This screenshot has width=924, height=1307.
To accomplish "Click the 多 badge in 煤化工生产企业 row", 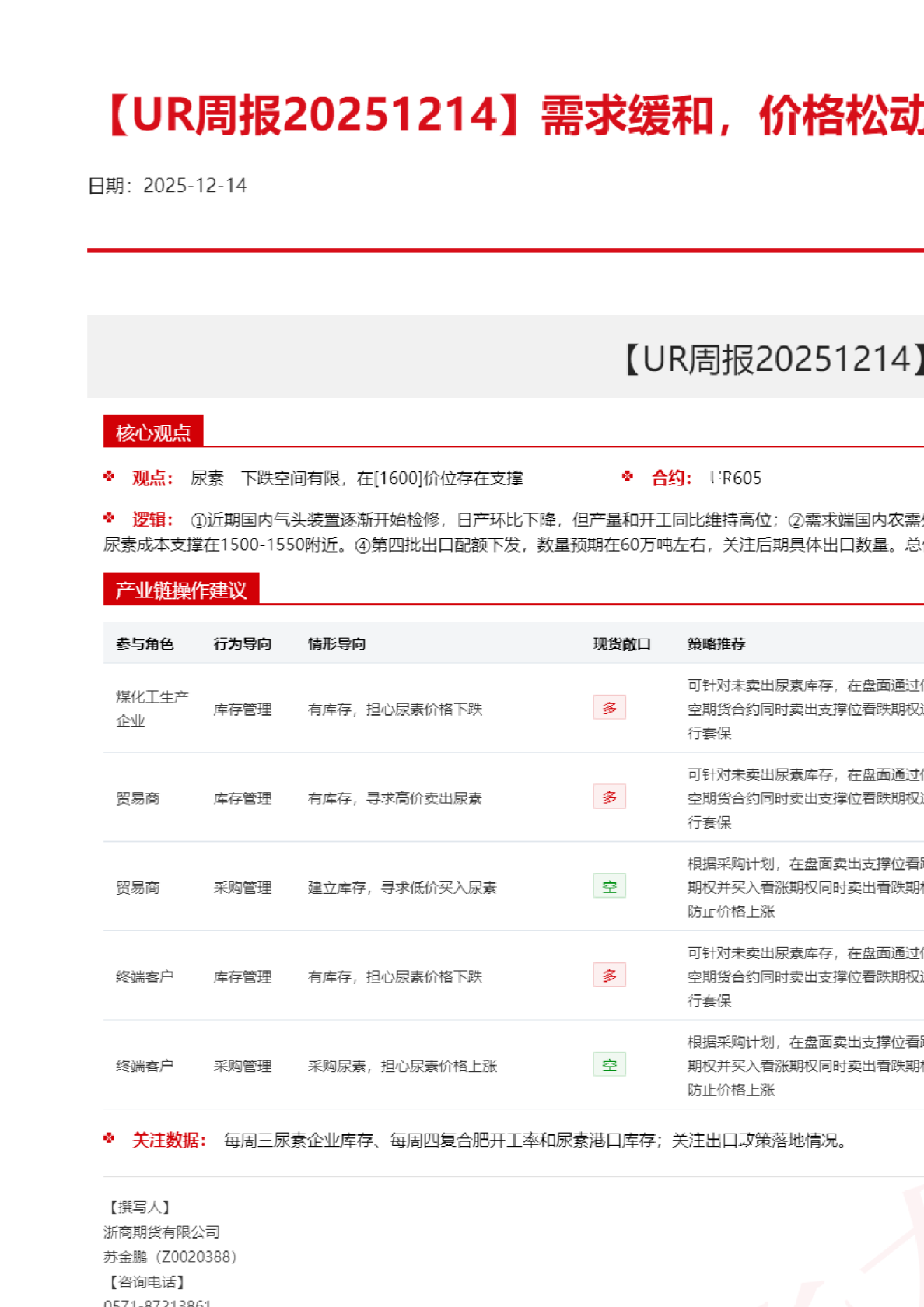I will pos(609,708).
